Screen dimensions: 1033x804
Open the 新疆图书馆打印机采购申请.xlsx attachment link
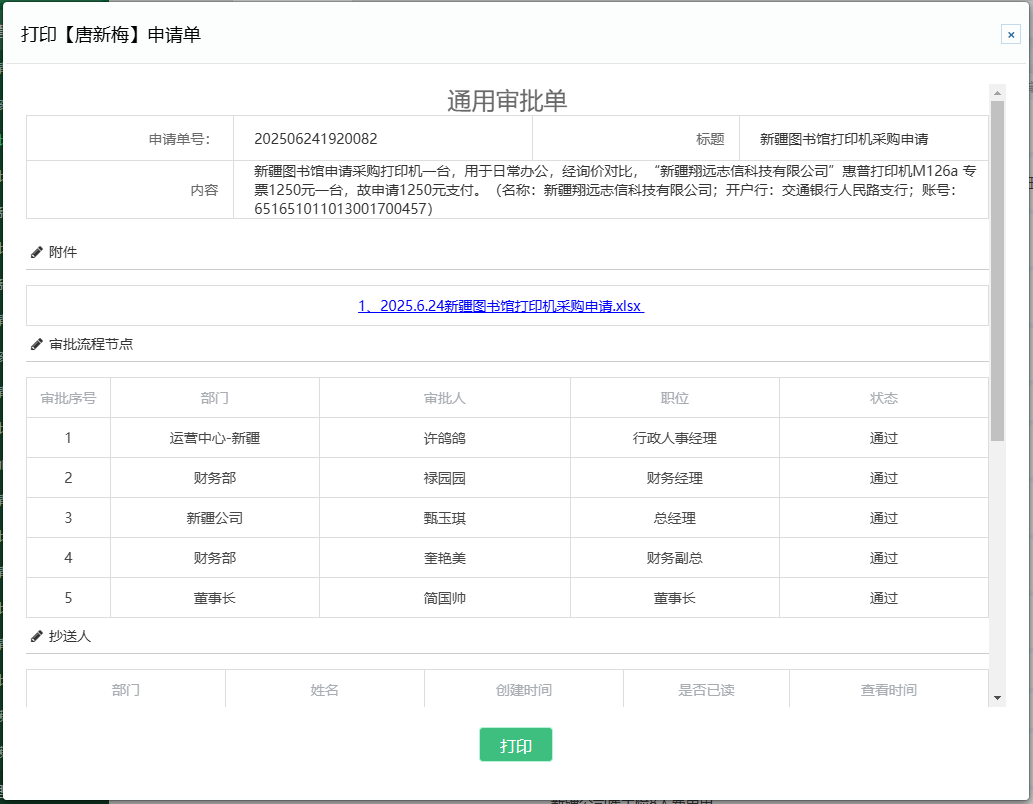pos(501,306)
